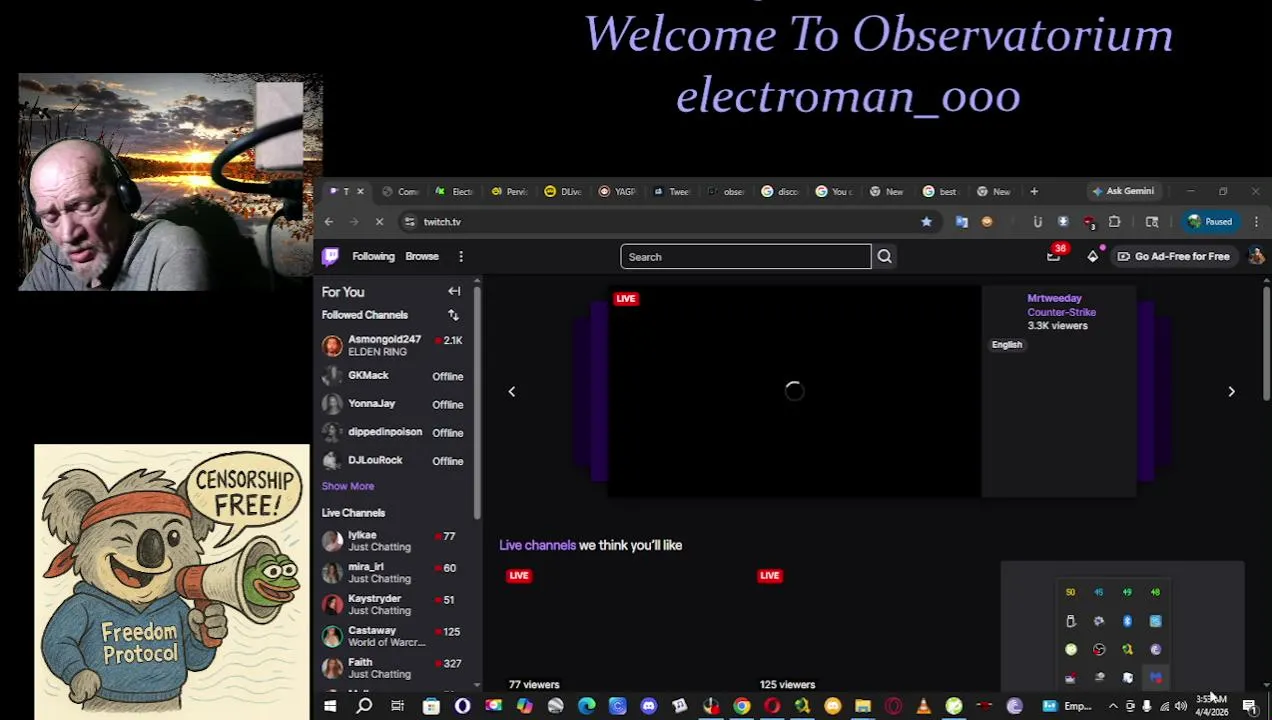Screen dimensions: 1272x720
Task: Open the Twitch user avatar menu
Action: pyautogui.click(x=1256, y=256)
